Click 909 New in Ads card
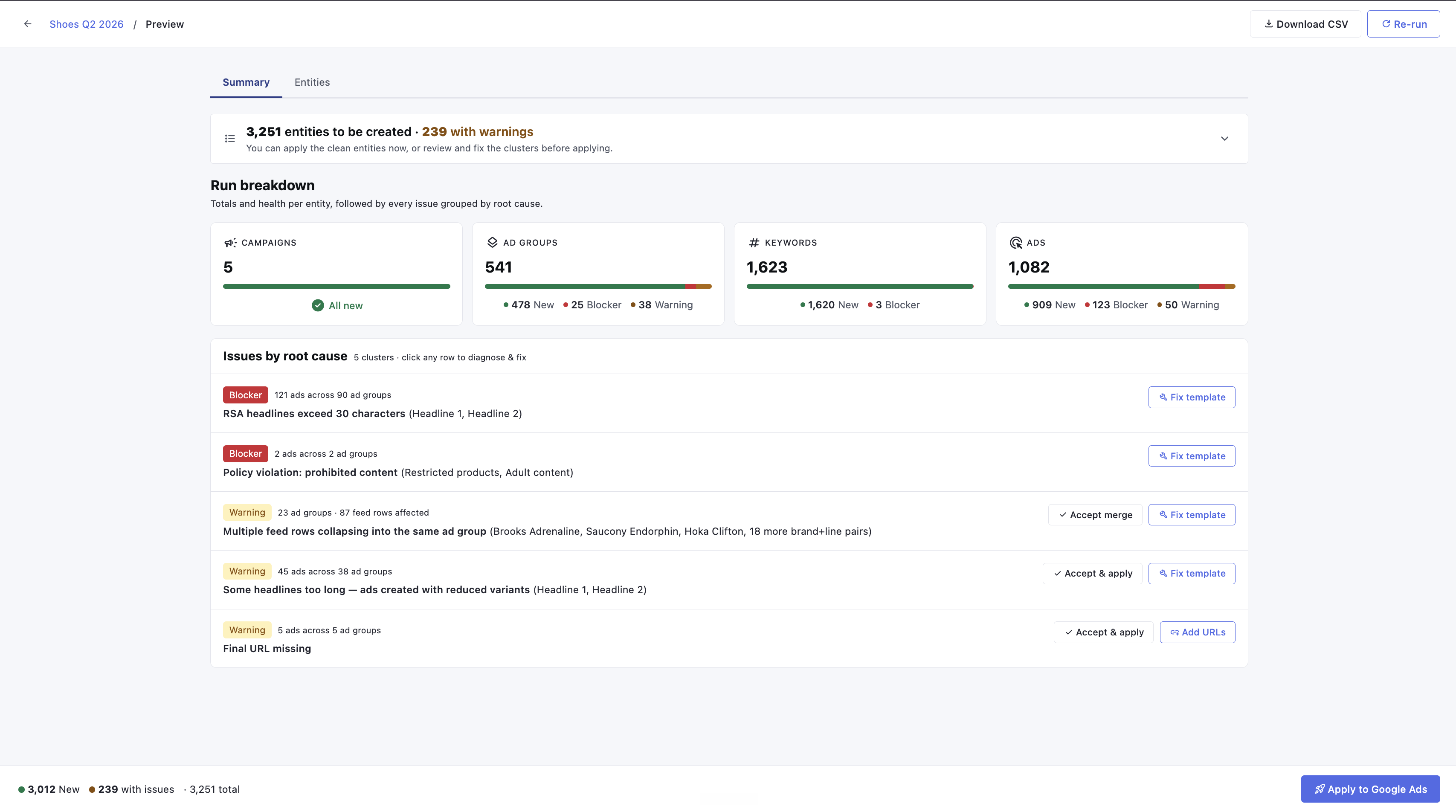The width and height of the screenshot is (1456, 812). [x=1050, y=305]
